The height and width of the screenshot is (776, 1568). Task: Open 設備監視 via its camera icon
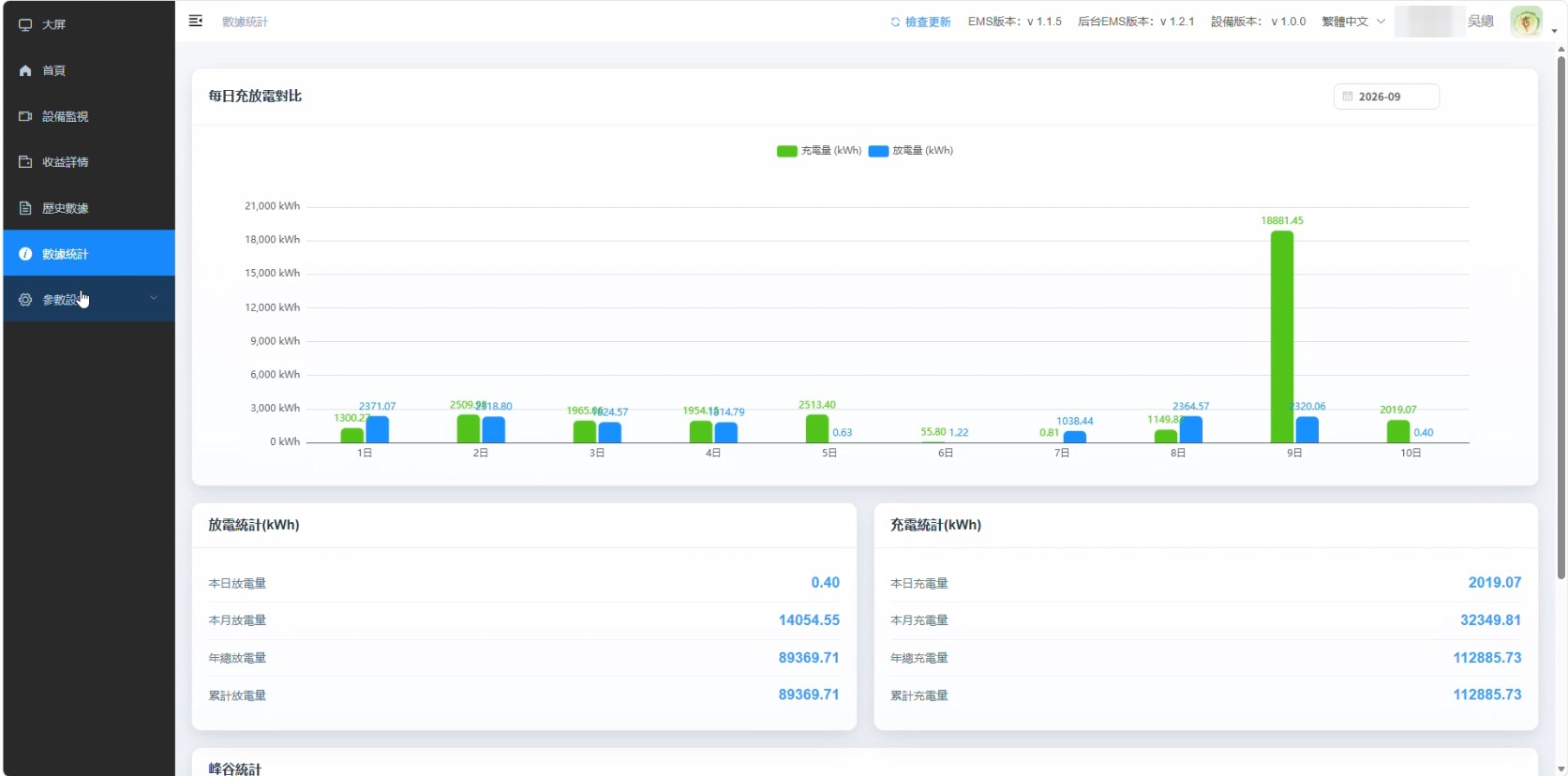coord(25,116)
